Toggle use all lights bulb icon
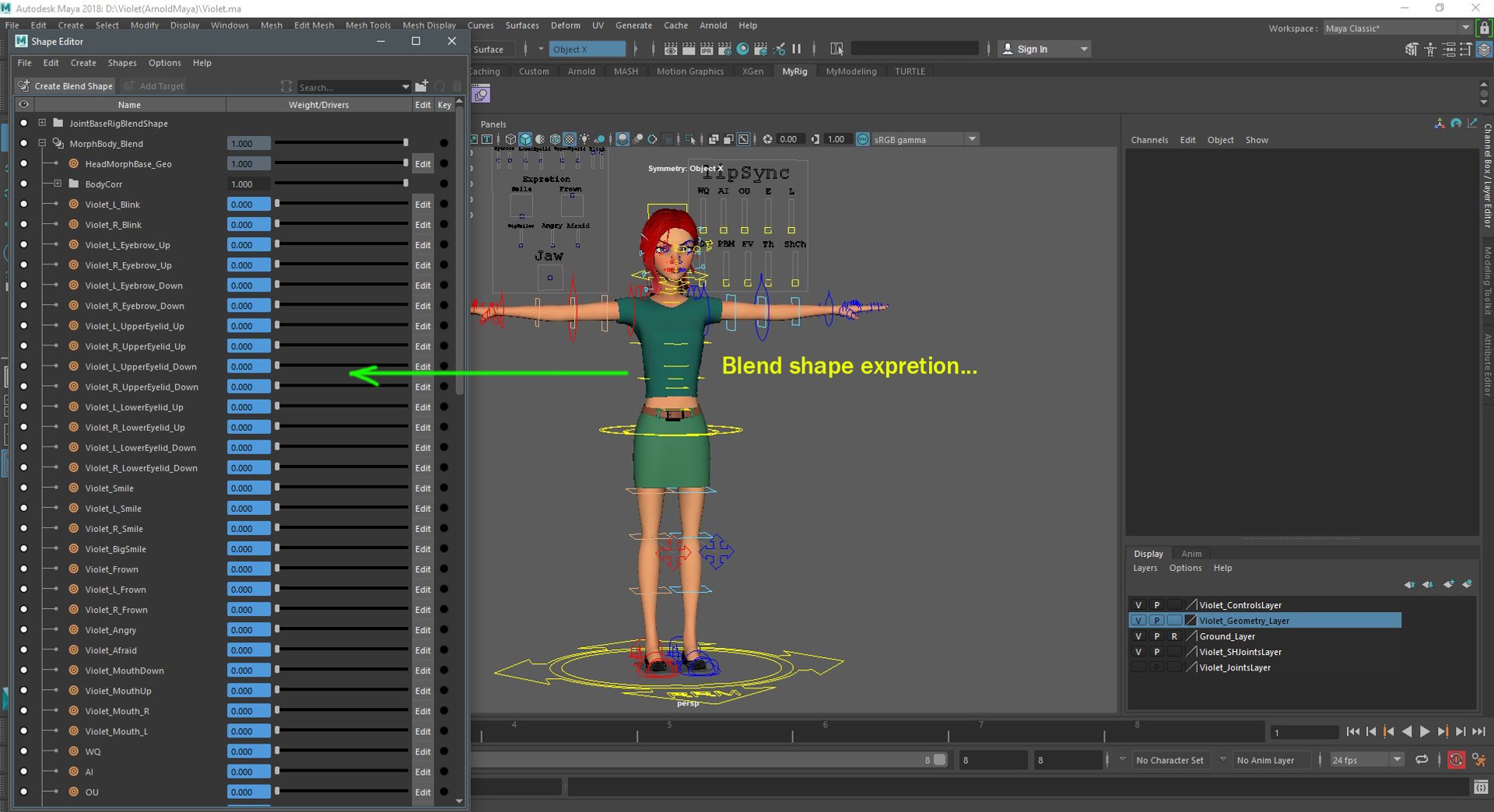This screenshot has height=812, width=1494. 584,139
